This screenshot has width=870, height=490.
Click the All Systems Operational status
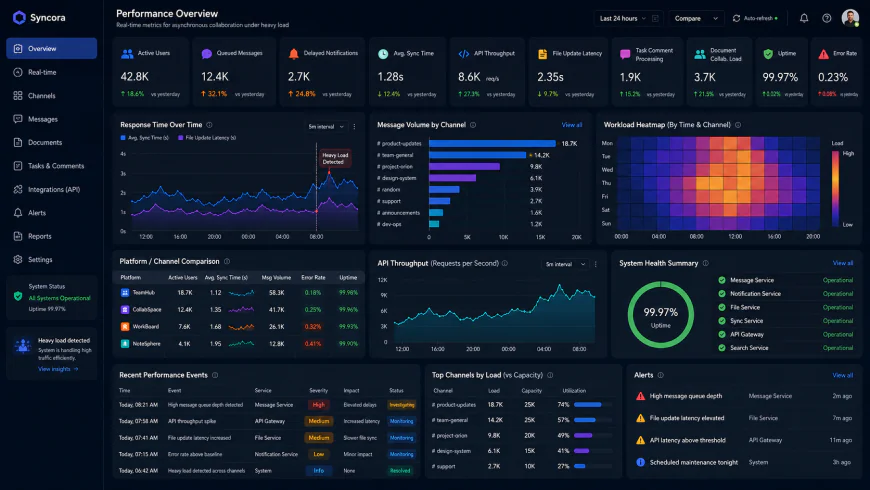pos(59,298)
